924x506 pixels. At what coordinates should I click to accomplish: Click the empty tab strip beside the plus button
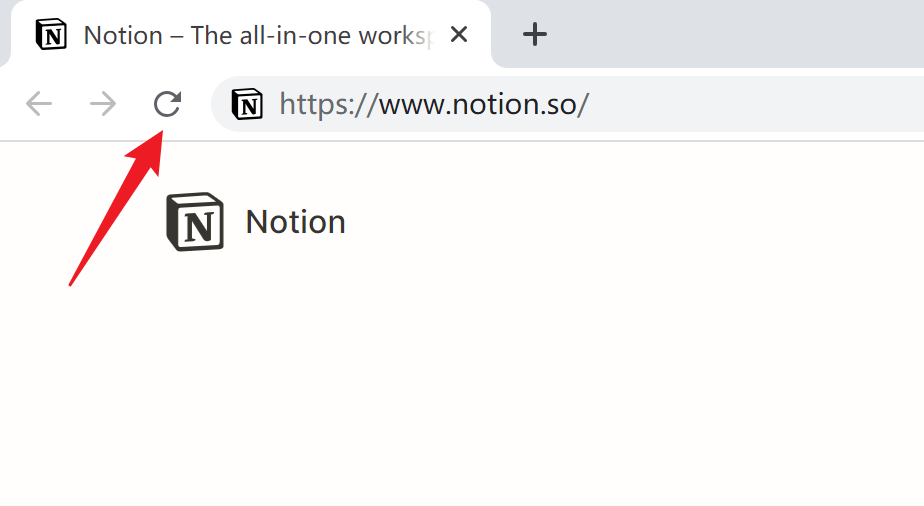coord(737,34)
